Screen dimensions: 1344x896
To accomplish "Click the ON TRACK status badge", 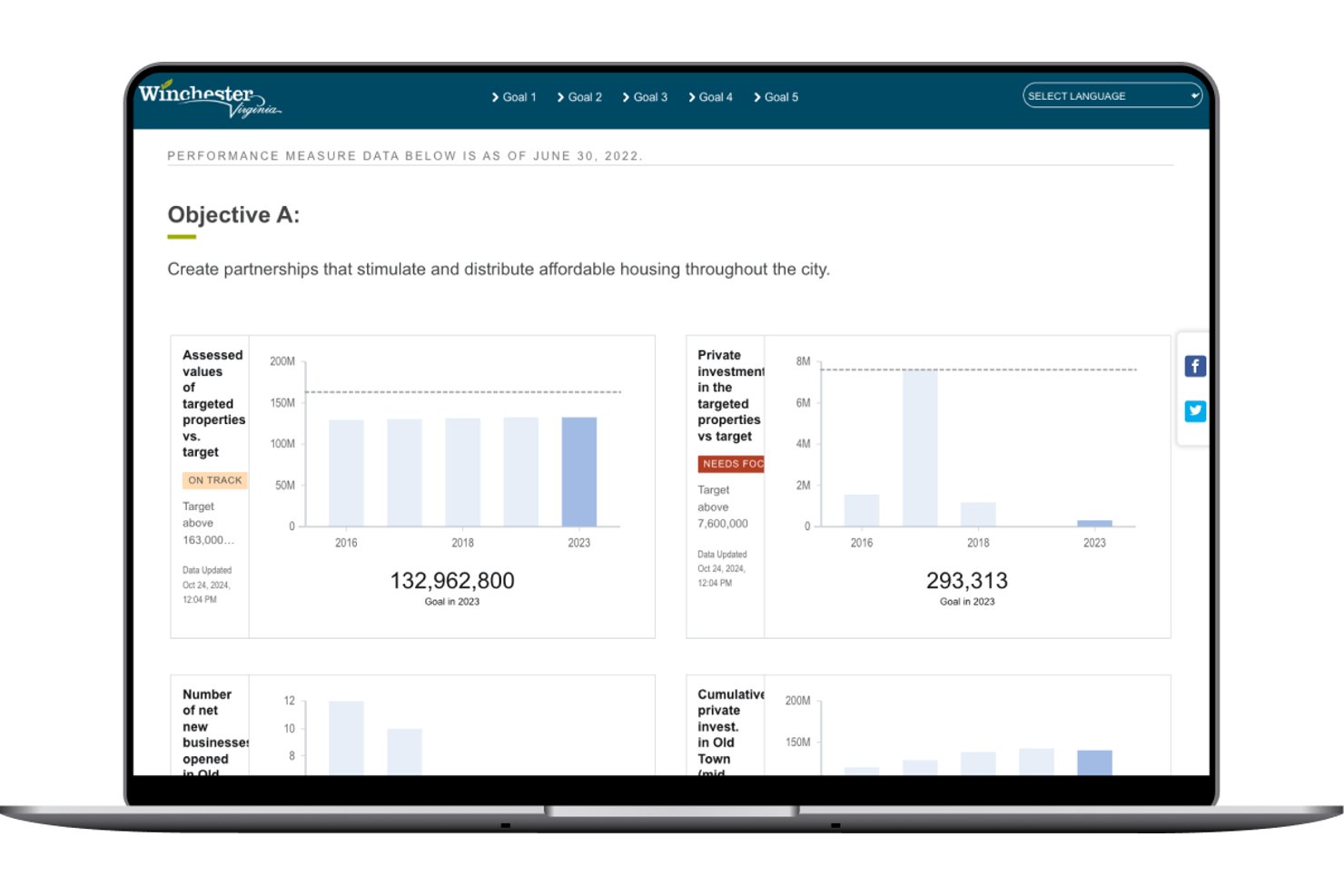I will click(215, 480).
